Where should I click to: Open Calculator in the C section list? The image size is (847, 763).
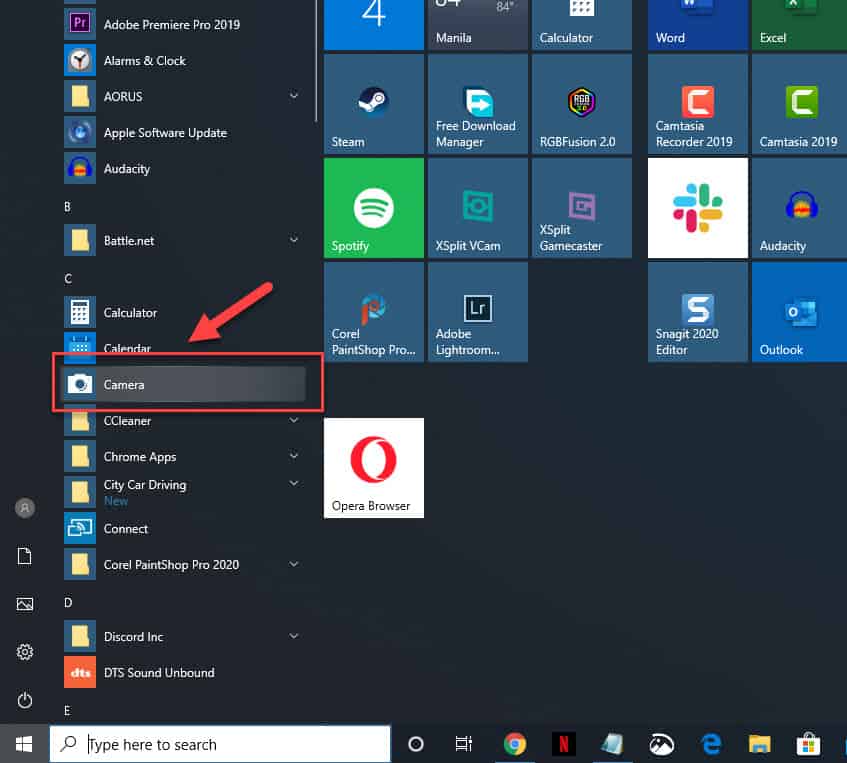point(184,312)
